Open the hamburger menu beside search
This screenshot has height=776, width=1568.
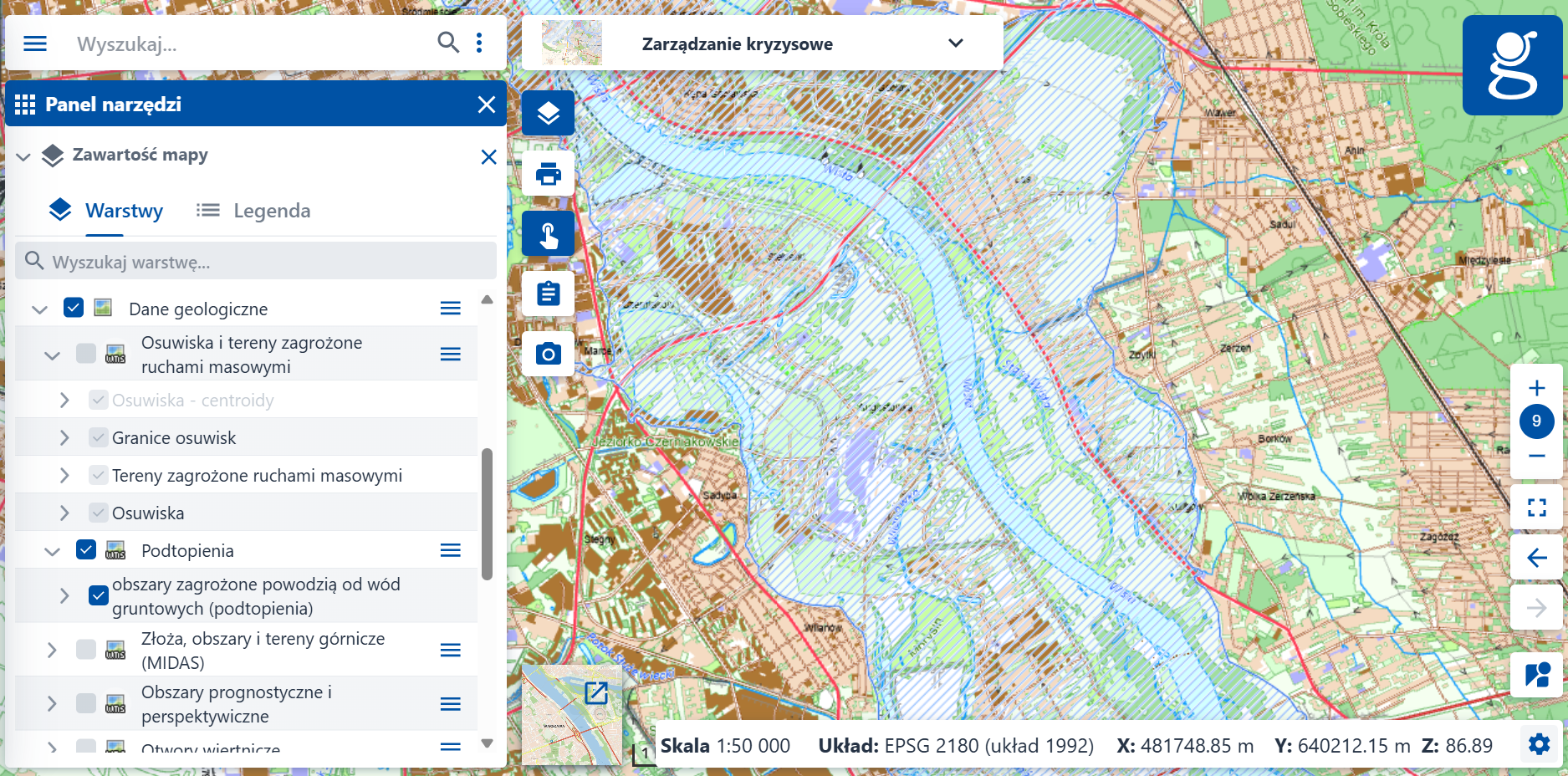pos(34,43)
